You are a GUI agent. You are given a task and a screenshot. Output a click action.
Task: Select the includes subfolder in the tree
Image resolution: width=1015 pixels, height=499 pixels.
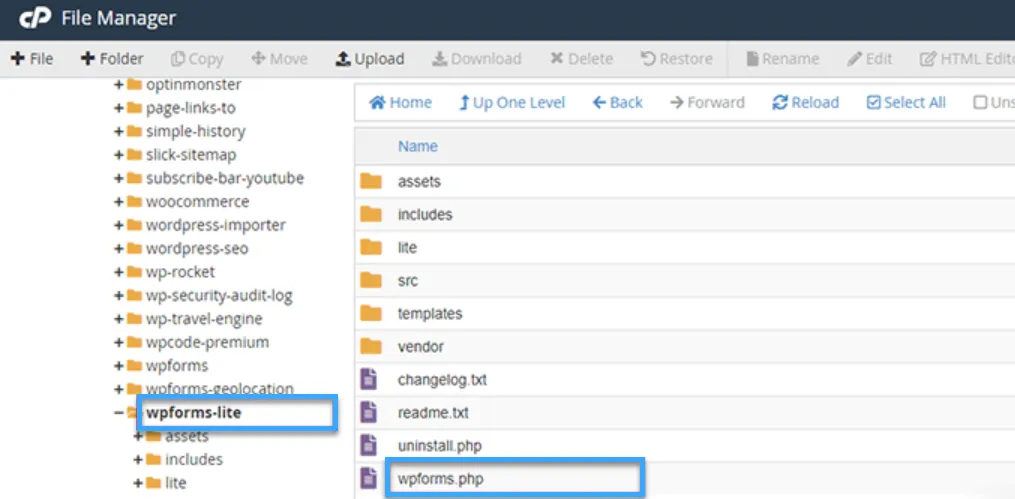pyautogui.click(x=194, y=460)
